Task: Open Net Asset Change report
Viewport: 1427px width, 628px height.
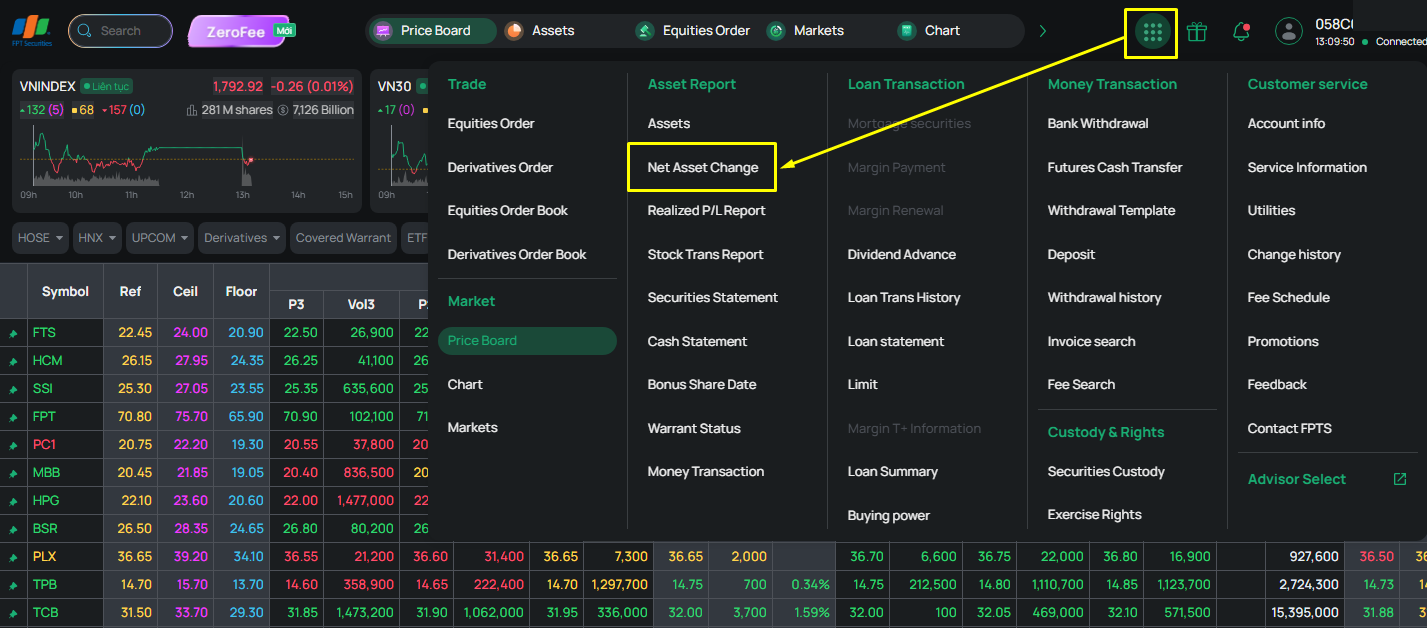Action: 703,167
